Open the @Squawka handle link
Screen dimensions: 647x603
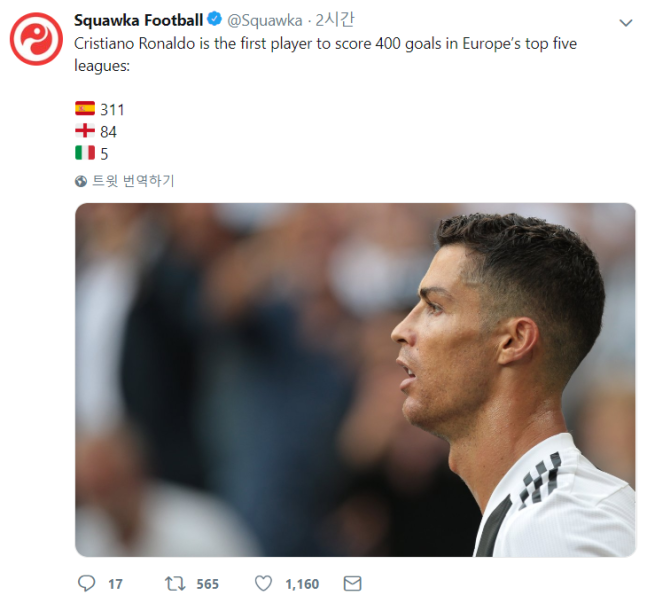coord(264,21)
